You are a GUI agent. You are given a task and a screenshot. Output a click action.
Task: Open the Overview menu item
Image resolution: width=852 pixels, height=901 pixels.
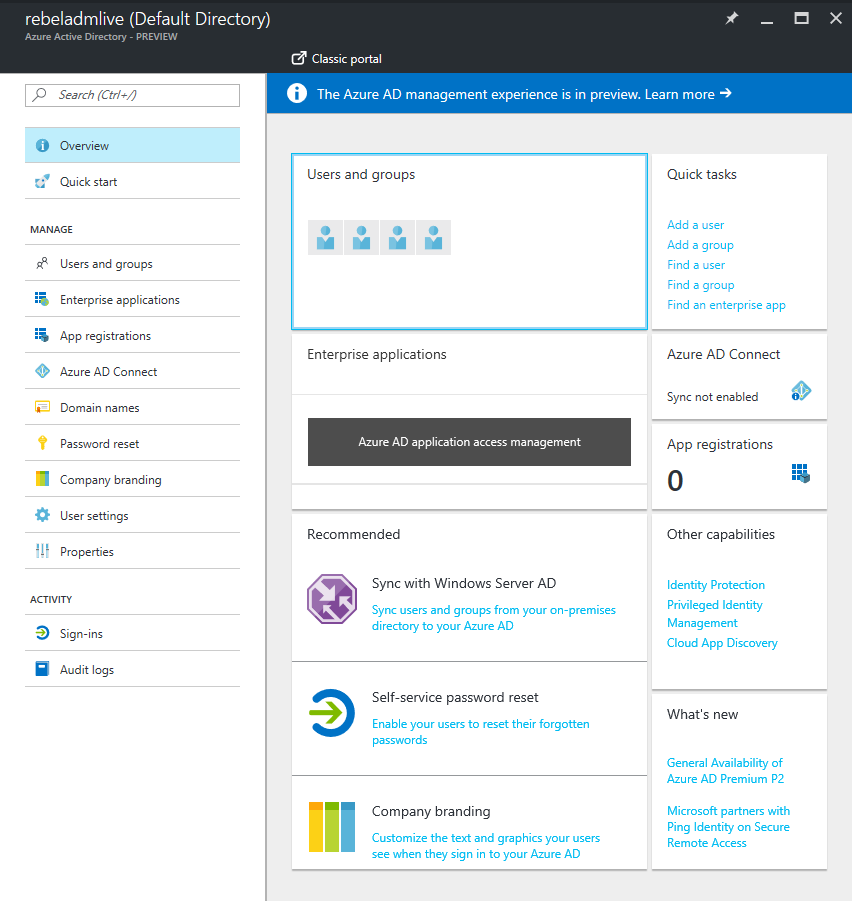pyautogui.click(x=132, y=145)
